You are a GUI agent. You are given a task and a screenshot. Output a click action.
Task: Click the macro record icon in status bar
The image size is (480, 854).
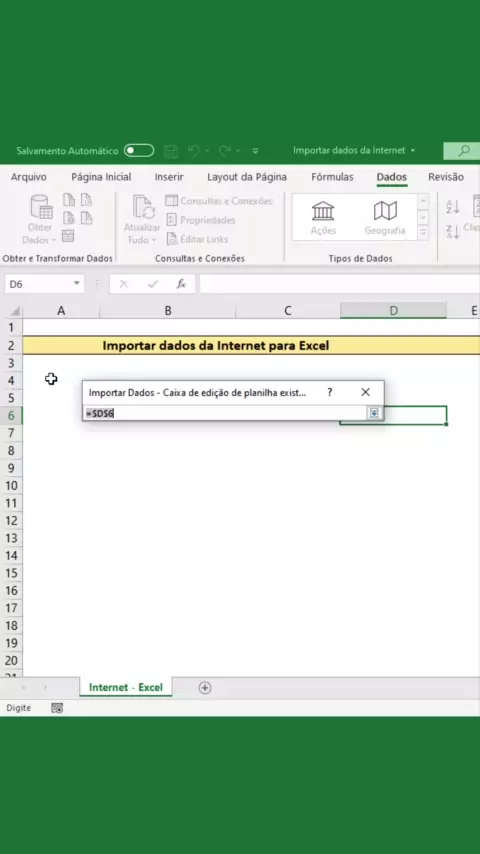(x=57, y=708)
